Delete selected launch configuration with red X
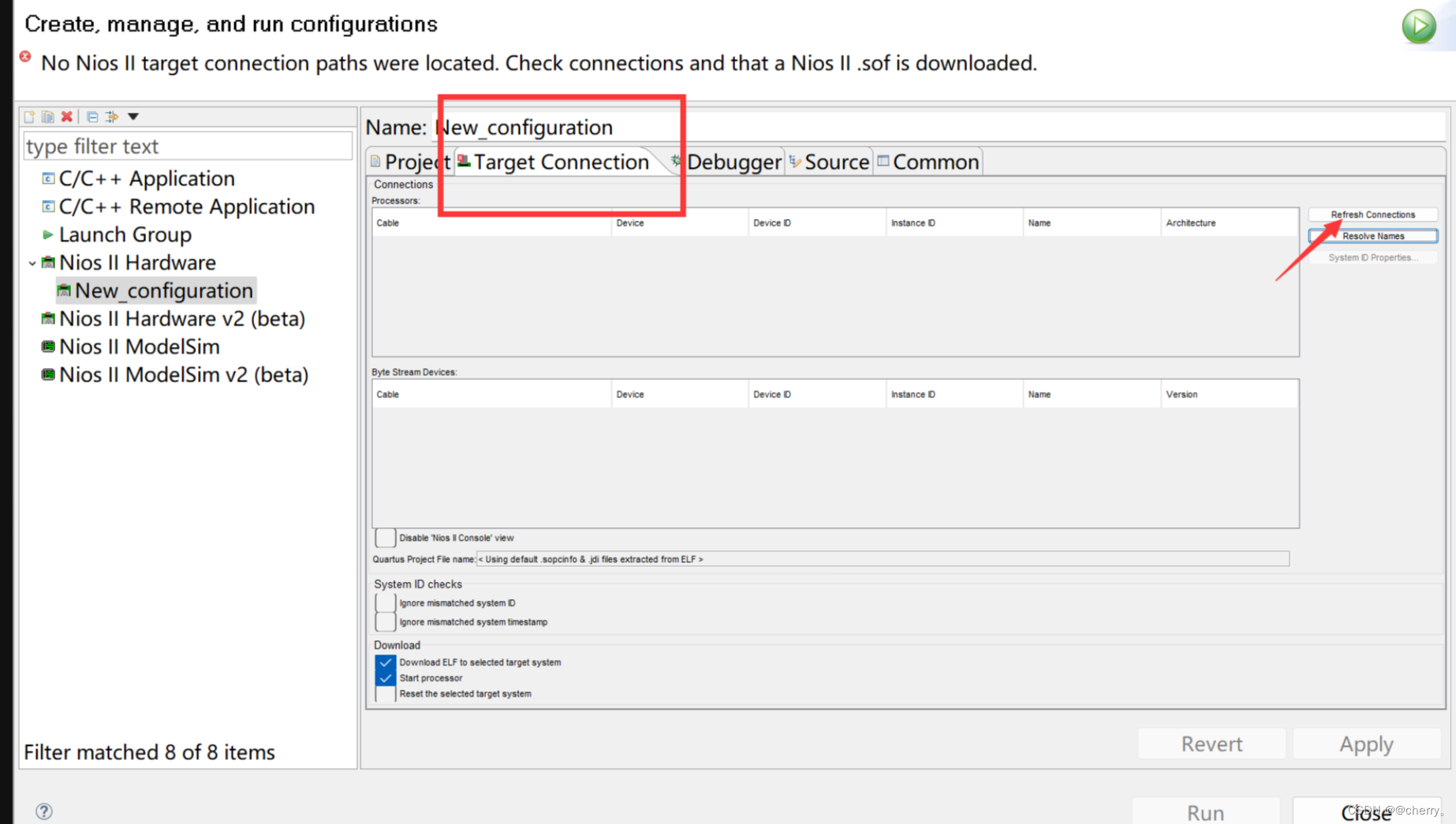Viewport: 1456px width, 824px height. coord(67,117)
